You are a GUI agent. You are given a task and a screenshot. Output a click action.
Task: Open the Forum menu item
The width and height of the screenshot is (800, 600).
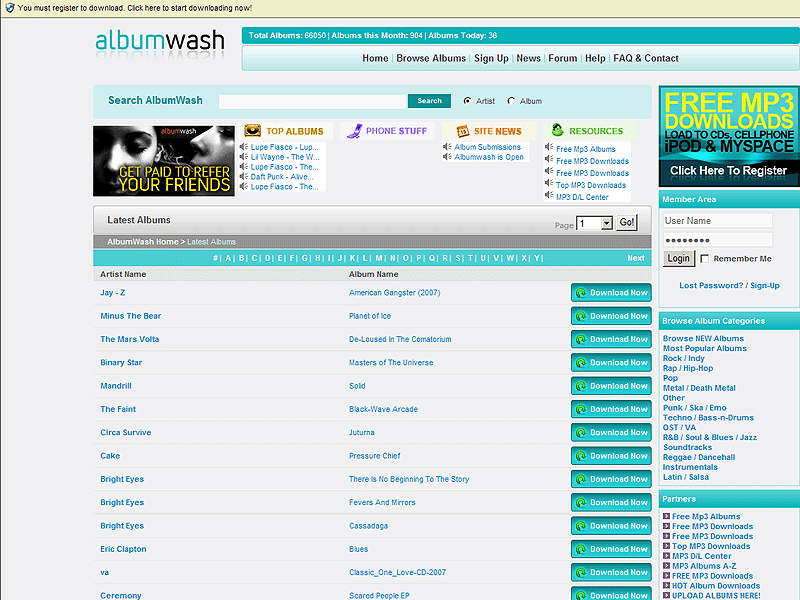tap(562, 58)
